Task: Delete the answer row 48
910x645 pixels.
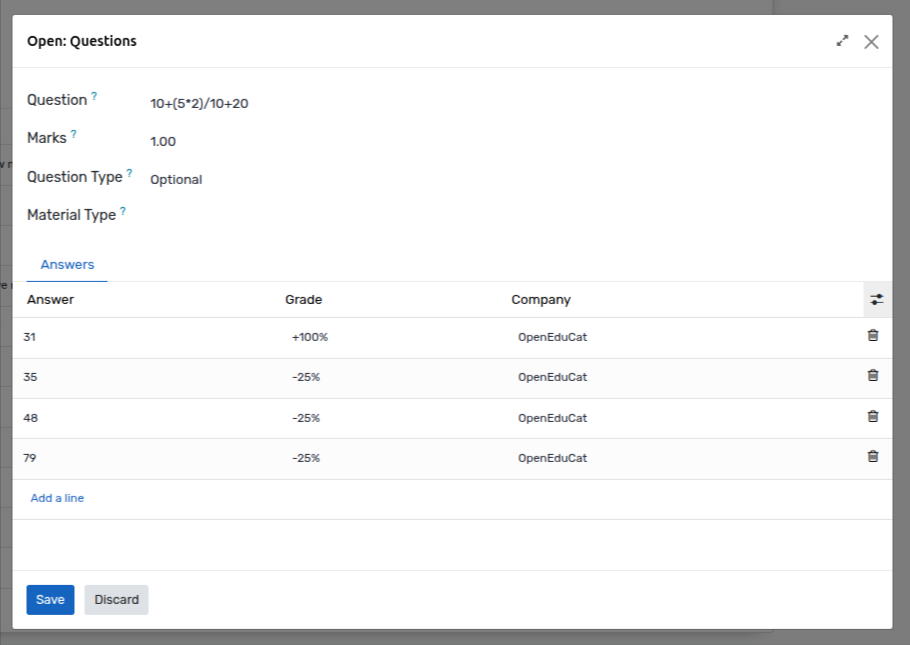Action: click(872, 416)
